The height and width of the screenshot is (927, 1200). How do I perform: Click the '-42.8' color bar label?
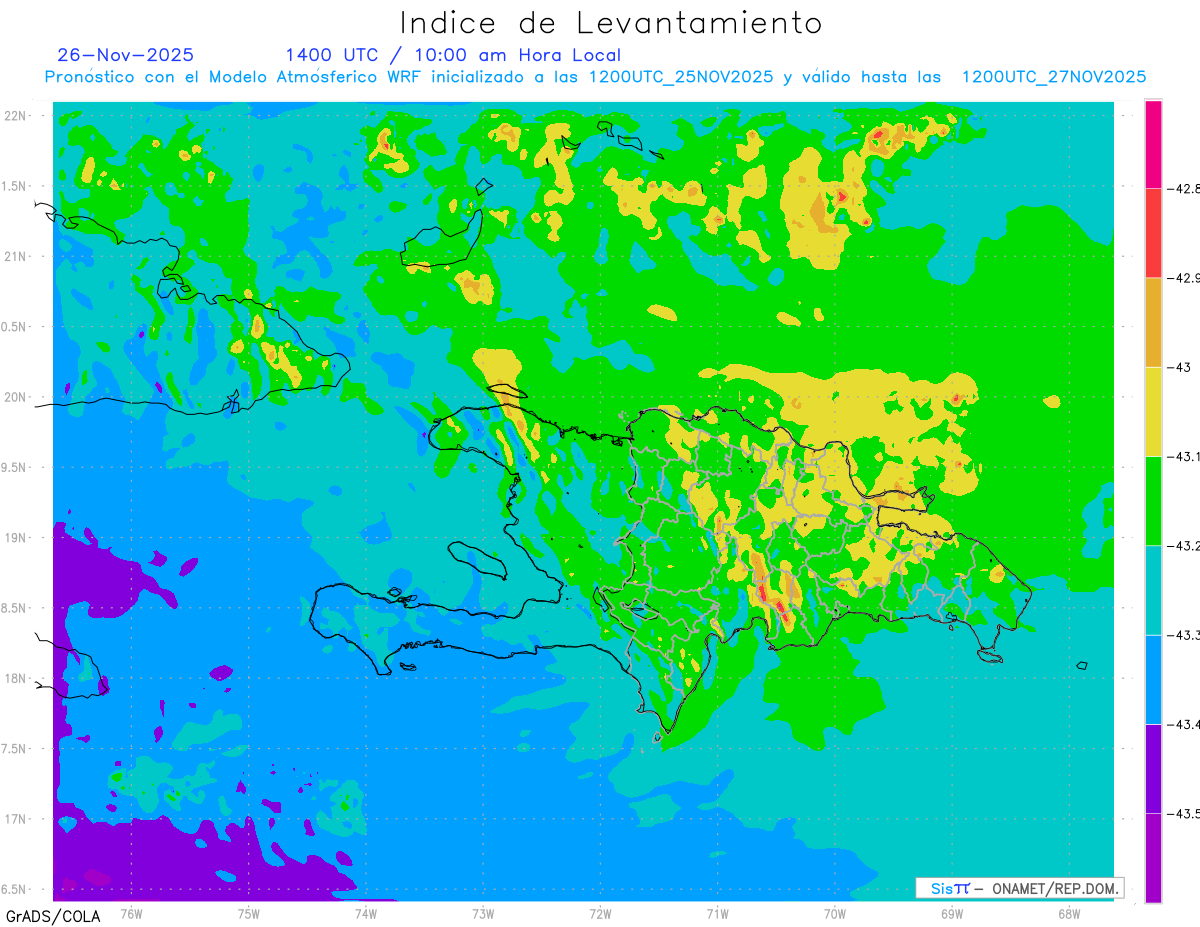tap(1183, 188)
